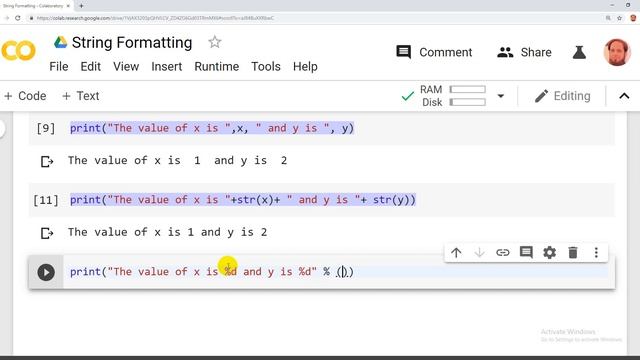This screenshot has height=360, width=640.
Task: Open the Editing mode selector
Action: tap(562, 96)
